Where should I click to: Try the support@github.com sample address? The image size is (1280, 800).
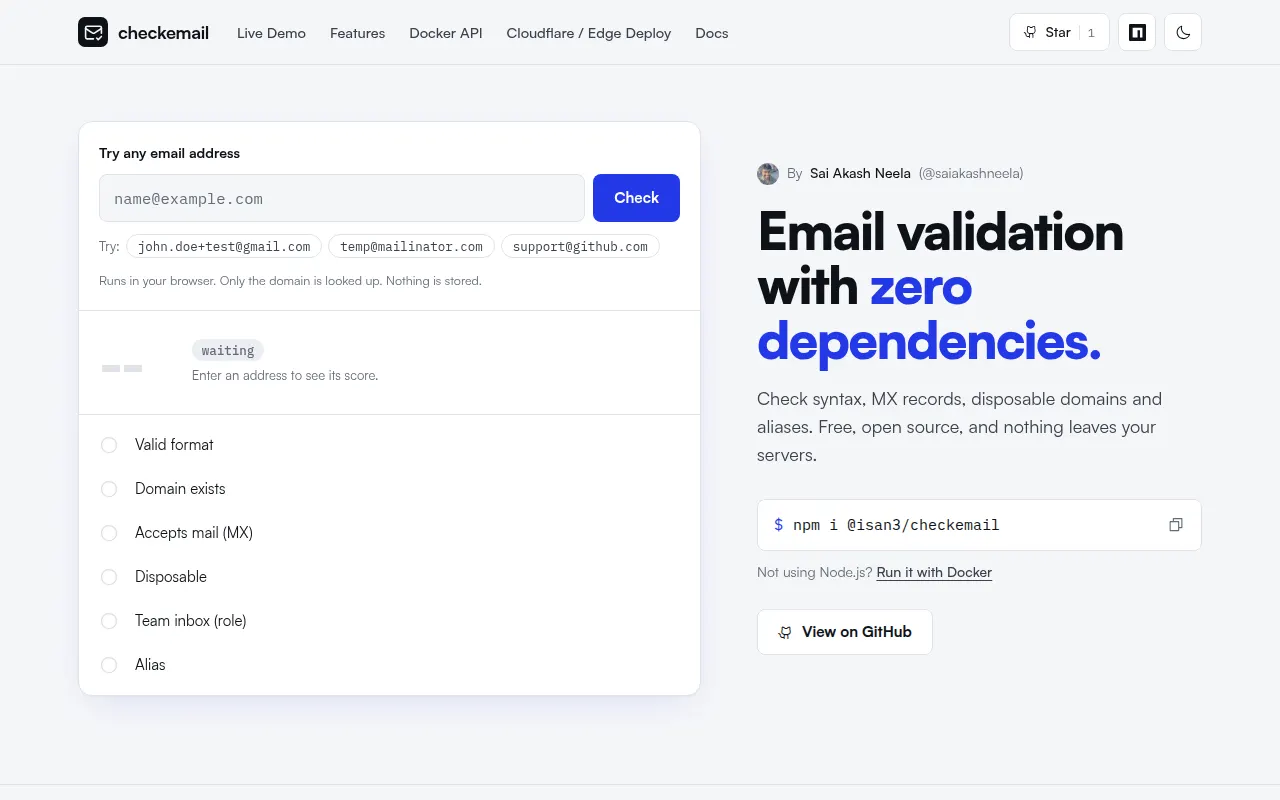[580, 246]
